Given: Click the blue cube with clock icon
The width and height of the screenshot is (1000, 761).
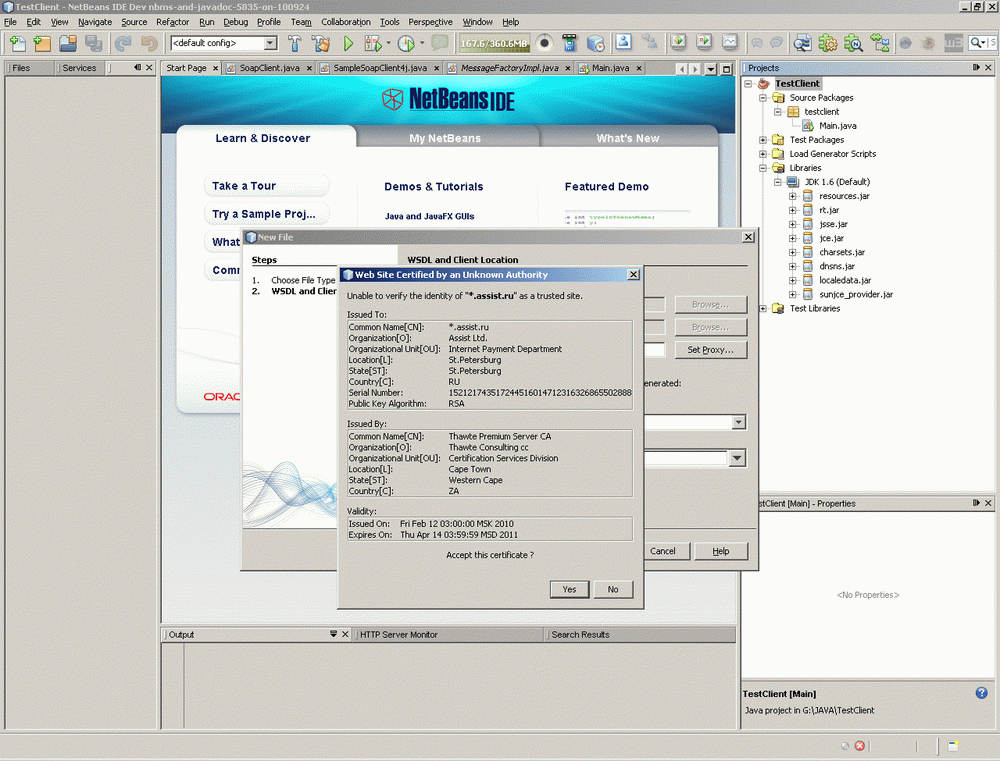Looking at the screenshot, I should point(595,43).
